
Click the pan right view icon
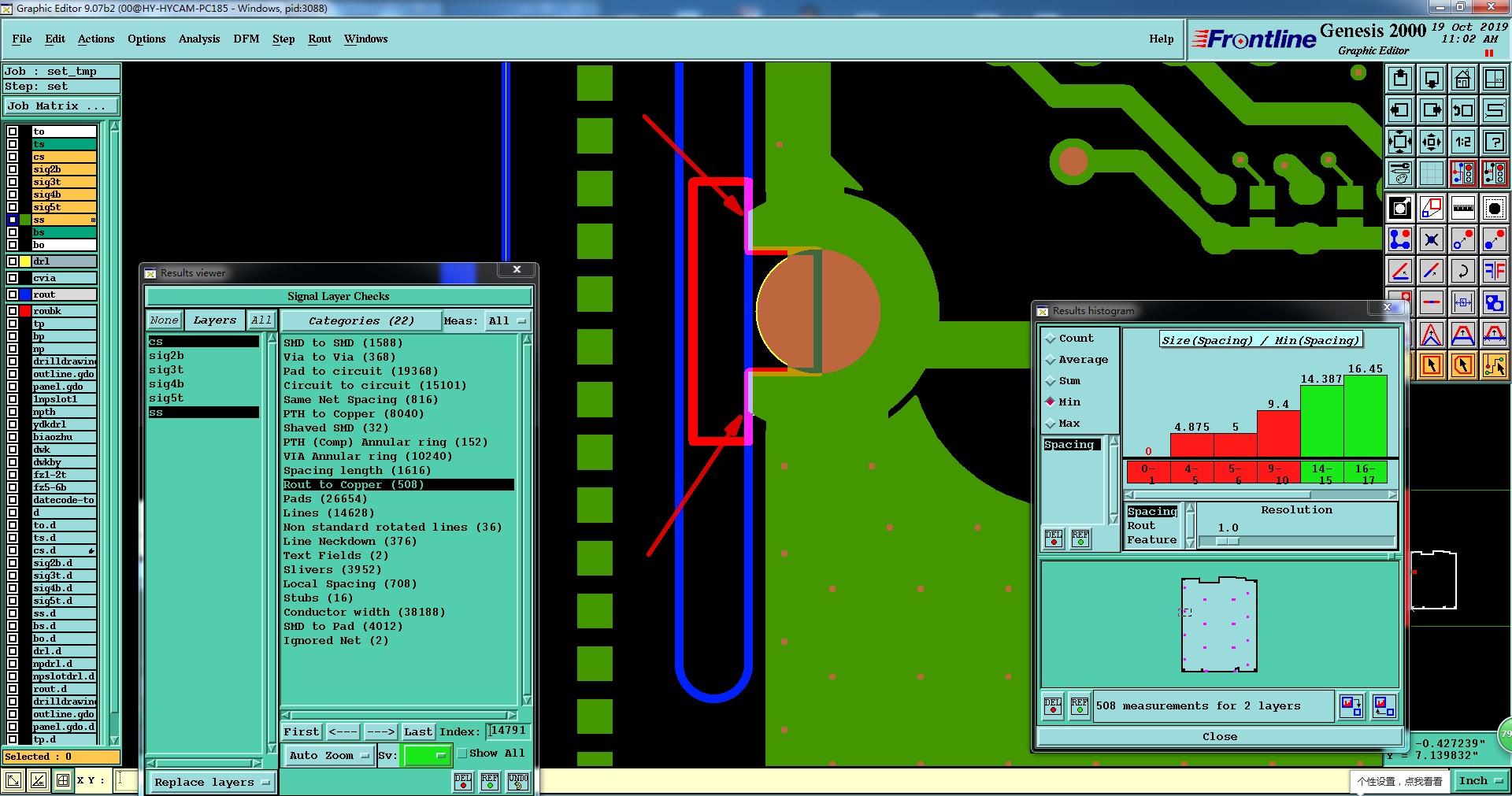1432,110
